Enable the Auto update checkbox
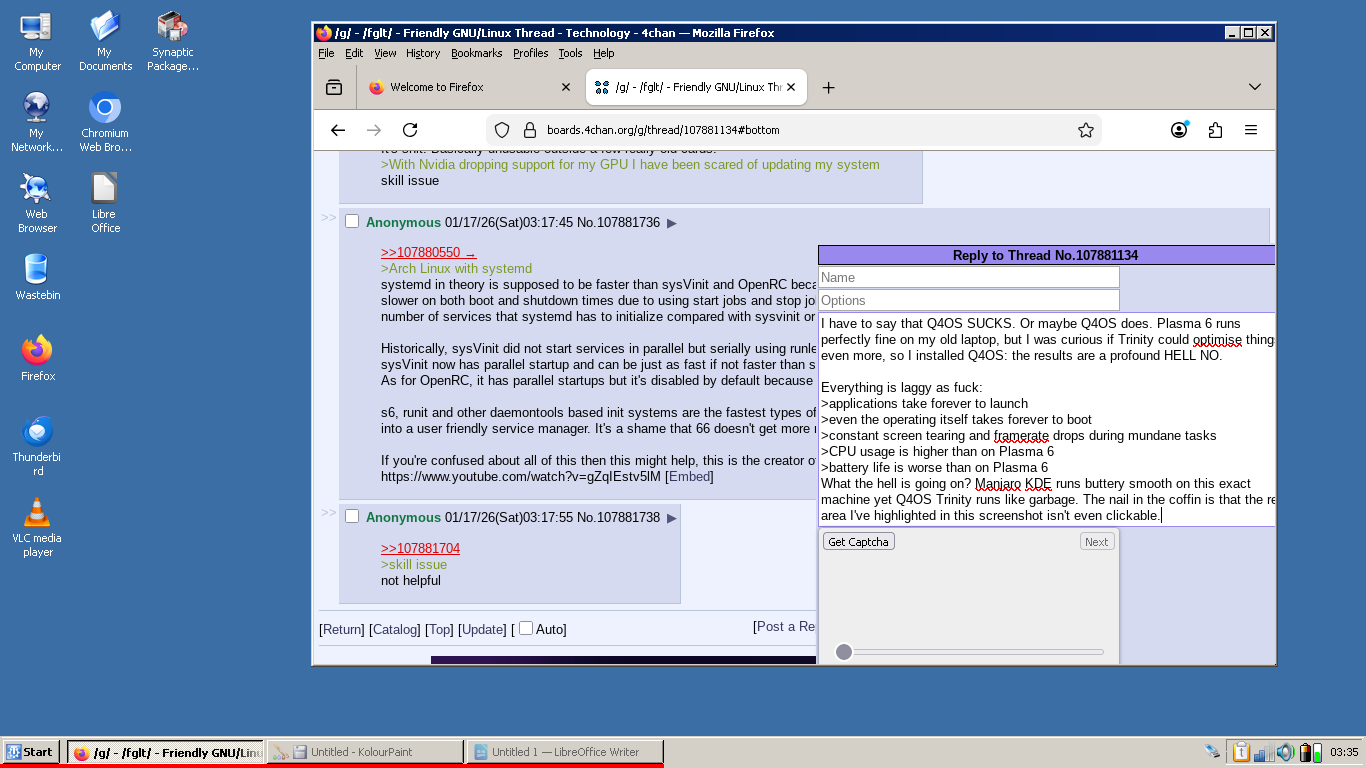Image resolution: width=1366 pixels, height=768 pixels. (x=526, y=628)
